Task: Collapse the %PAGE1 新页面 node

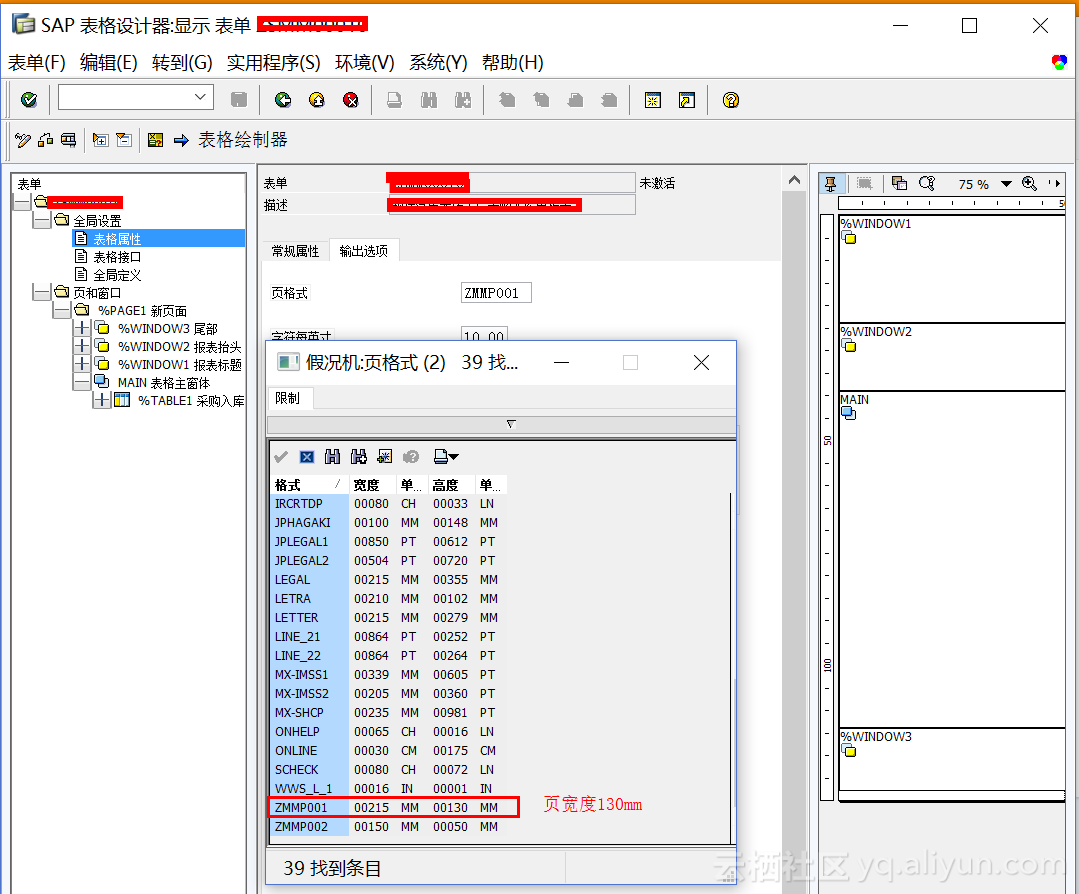Action: pyautogui.click(x=61, y=310)
